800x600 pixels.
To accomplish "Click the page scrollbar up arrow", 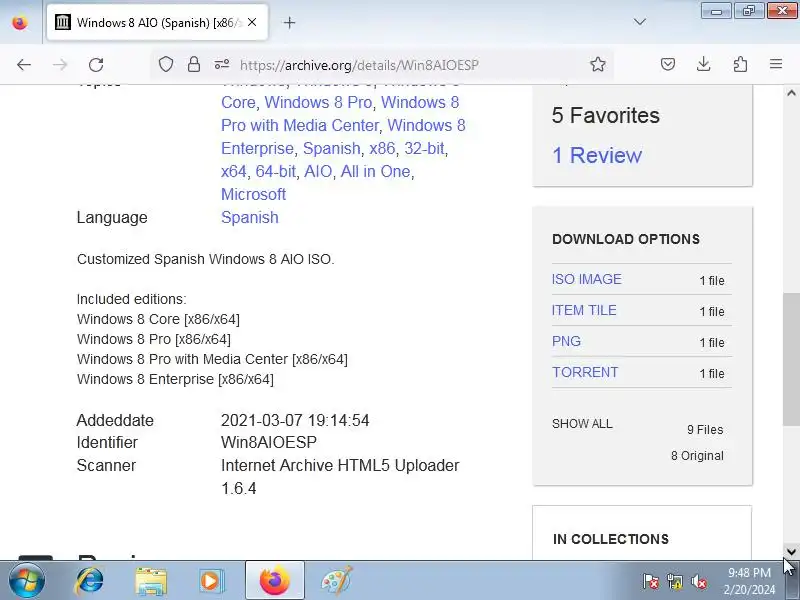I will [791, 93].
